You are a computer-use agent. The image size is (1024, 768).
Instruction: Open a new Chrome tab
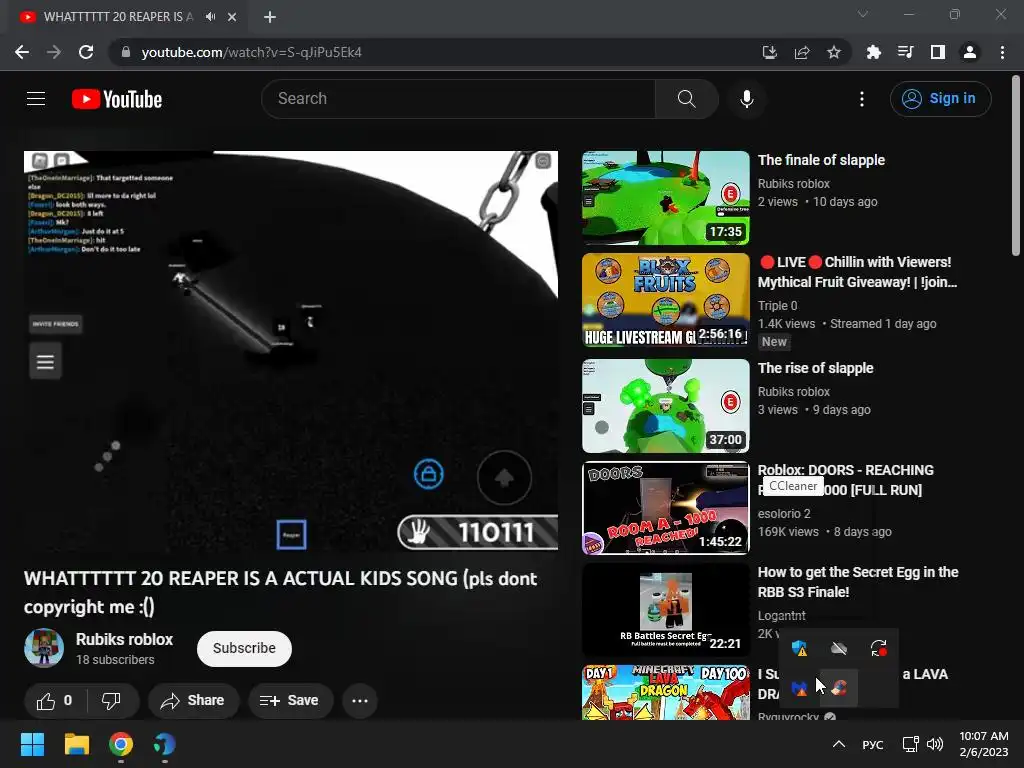pos(270,17)
